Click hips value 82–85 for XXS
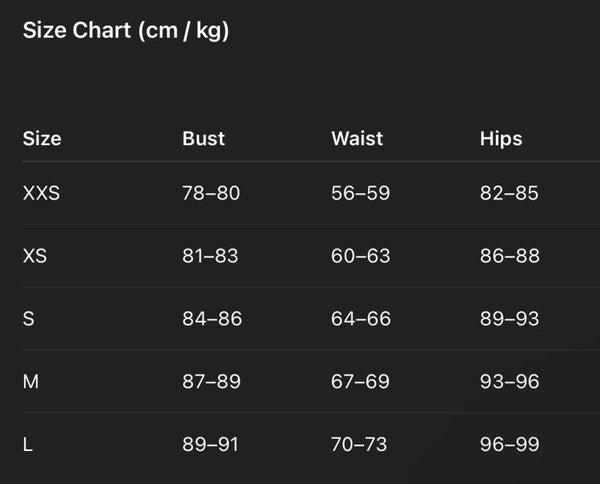Viewport: 600px width, 484px height. pyautogui.click(x=509, y=193)
